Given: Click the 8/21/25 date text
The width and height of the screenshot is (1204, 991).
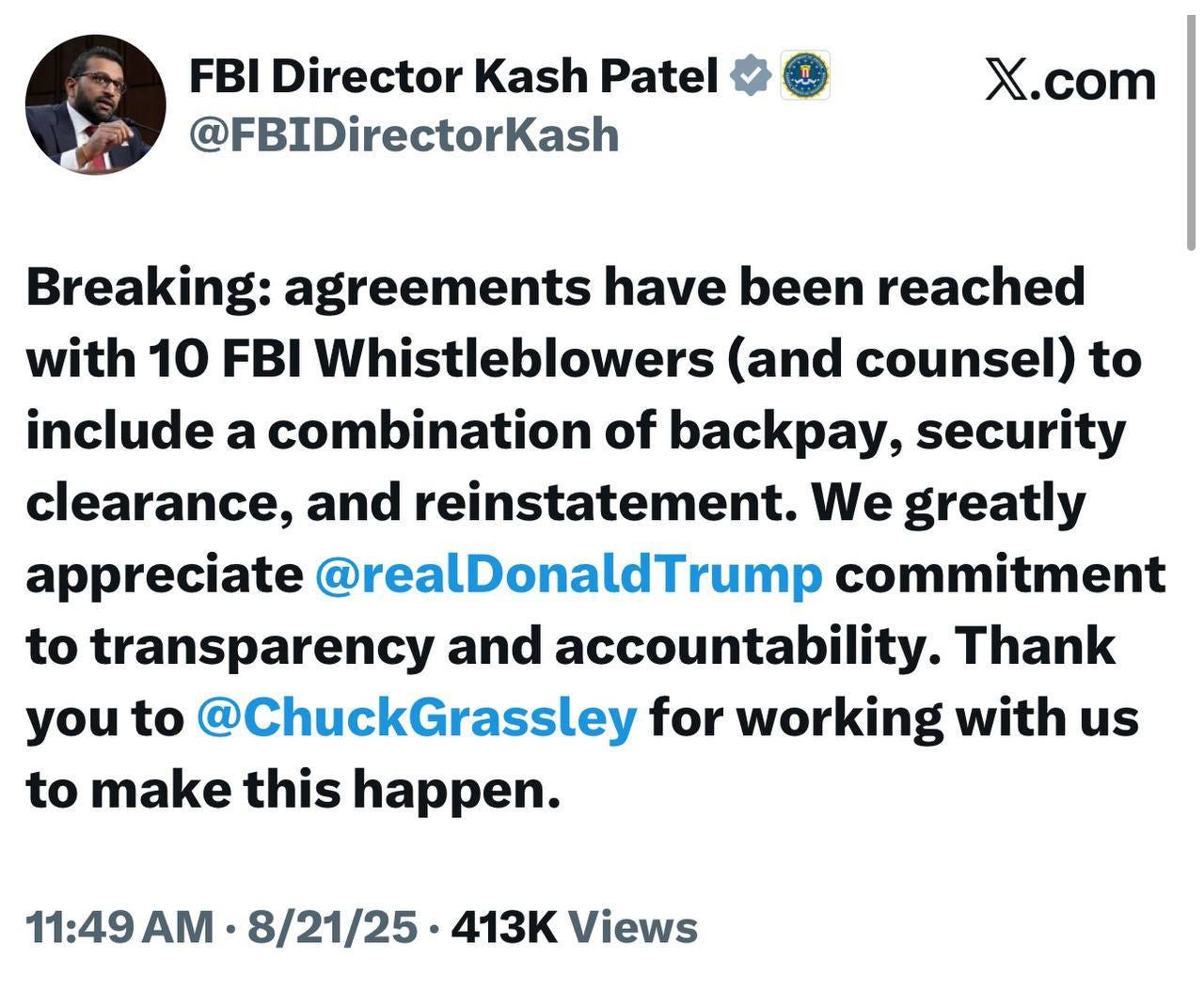Looking at the screenshot, I should [329, 926].
